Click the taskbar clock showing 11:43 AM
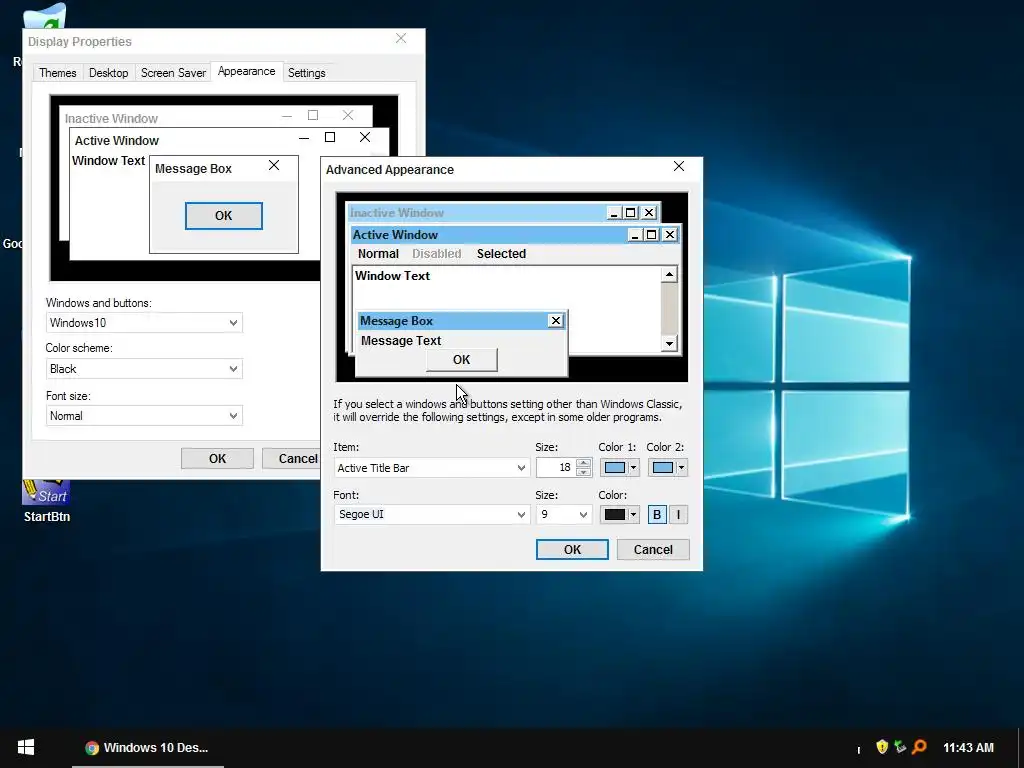This screenshot has height=768, width=1024. click(968, 748)
